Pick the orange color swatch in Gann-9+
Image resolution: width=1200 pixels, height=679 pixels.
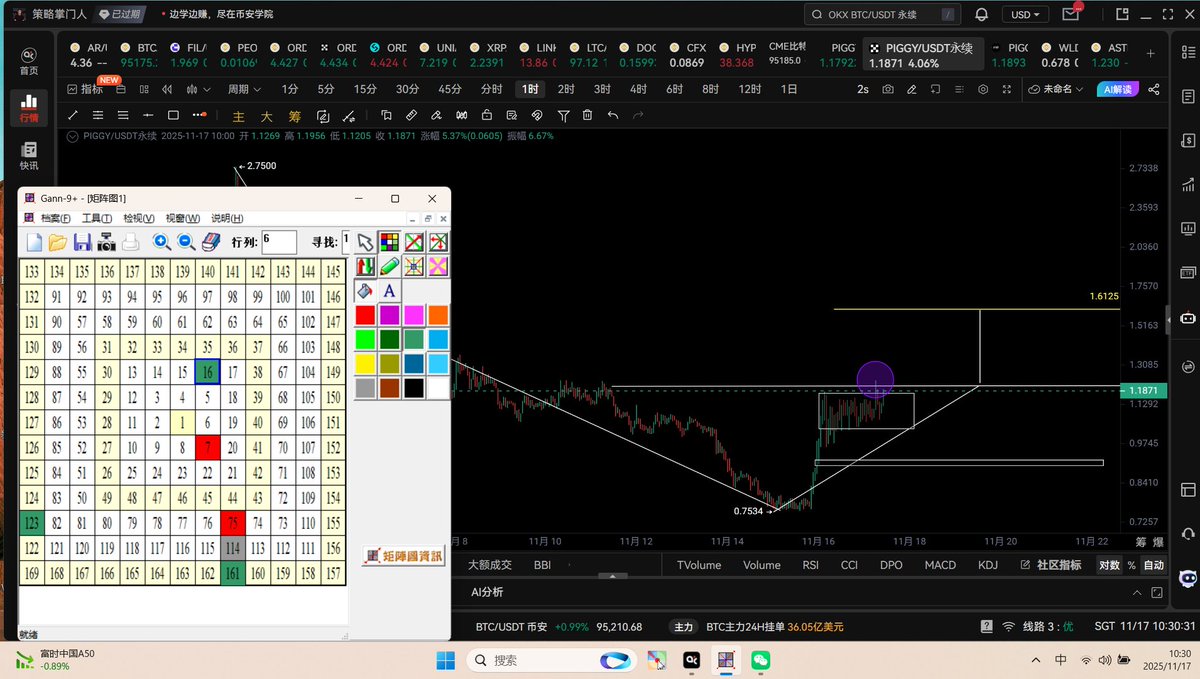click(437, 315)
